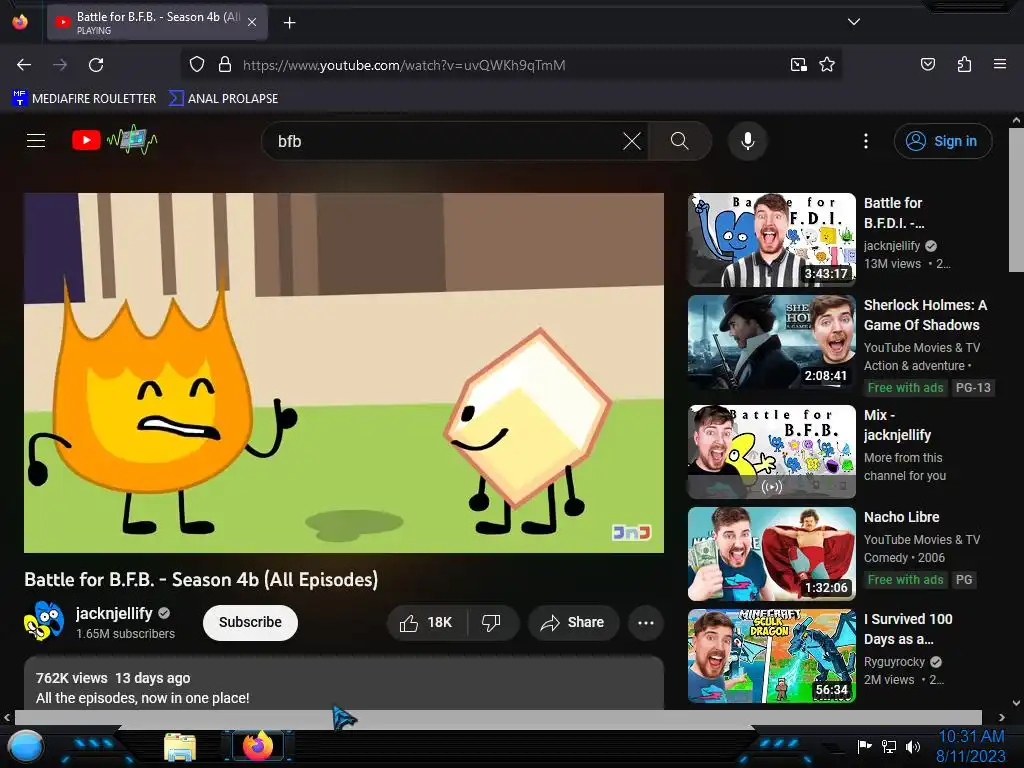Open the Battle for B.F.D.I. thumbnail
Viewport: 1024px width, 768px height.
tap(772, 240)
